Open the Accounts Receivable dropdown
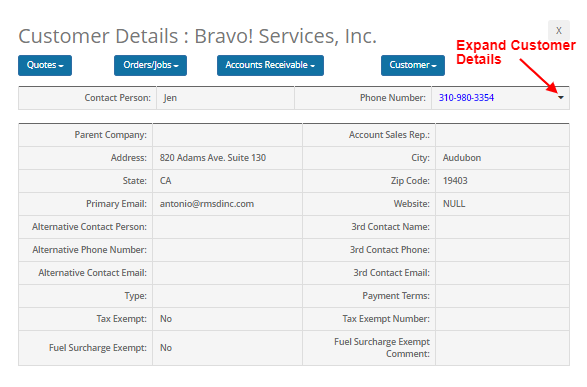Screen dimensions: 587x387 [270, 65]
